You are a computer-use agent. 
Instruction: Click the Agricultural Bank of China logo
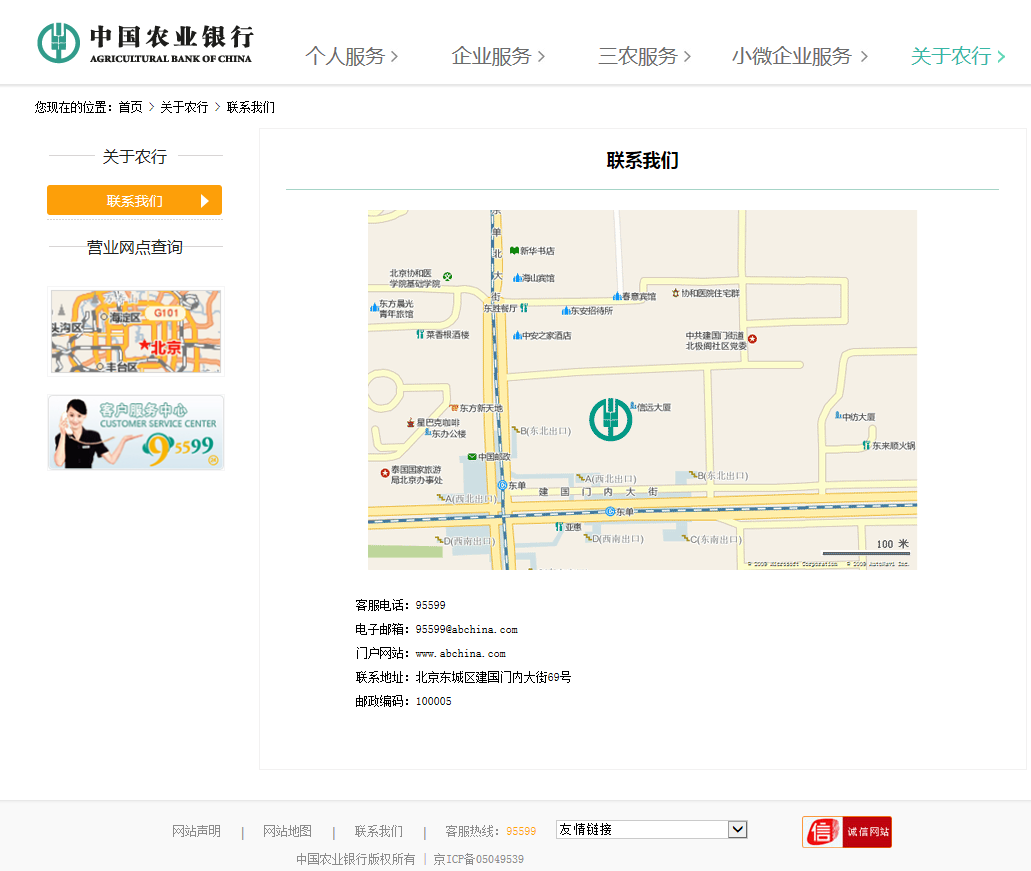(x=145, y=43)
